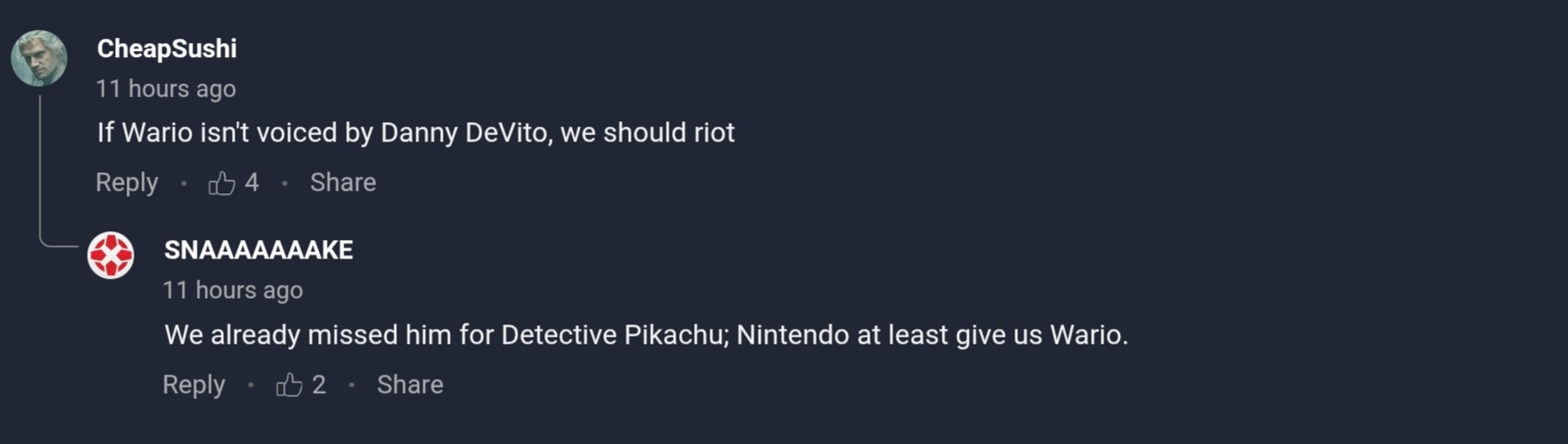Share SNAAAAAAAKE's reply
This screenshot has width=1568, height=444.
coord(409,385)
